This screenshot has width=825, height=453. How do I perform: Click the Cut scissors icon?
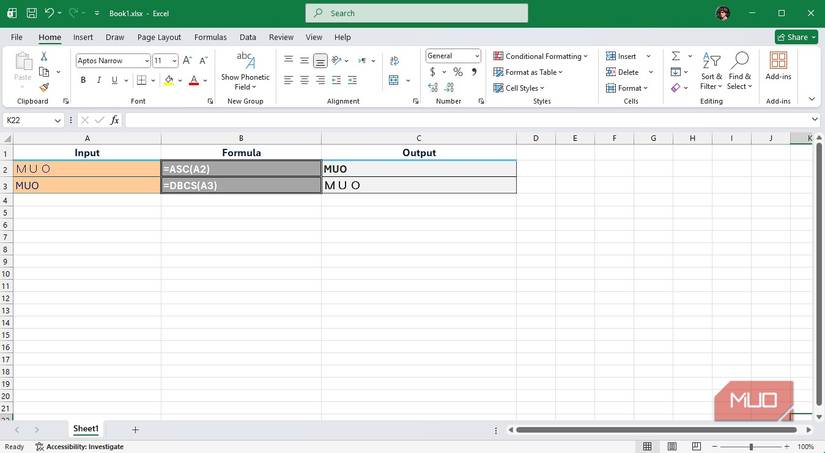tap(44, 56)
